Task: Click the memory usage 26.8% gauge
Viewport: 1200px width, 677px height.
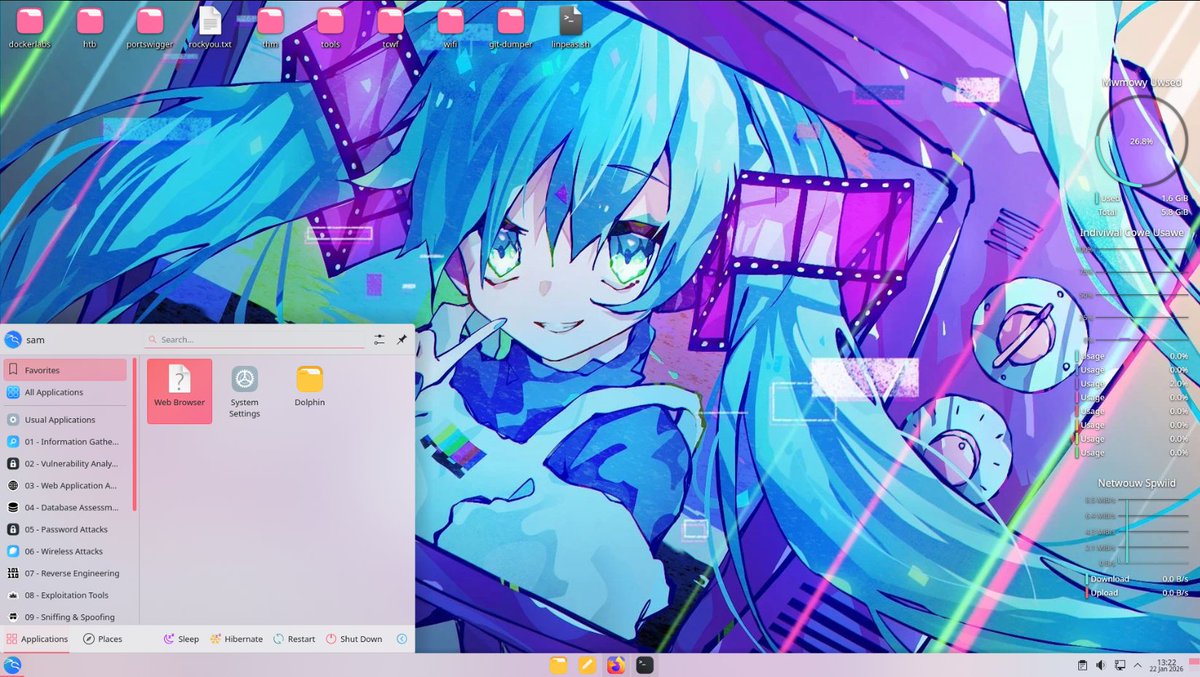Action: click(x=1141, y=142)
